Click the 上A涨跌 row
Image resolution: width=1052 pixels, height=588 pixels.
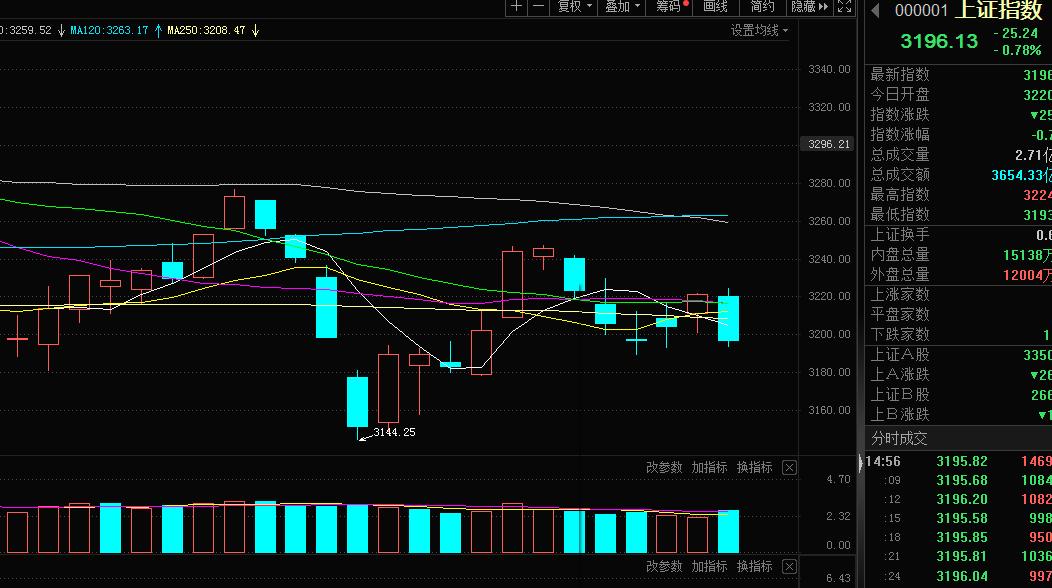pos(961,375)
